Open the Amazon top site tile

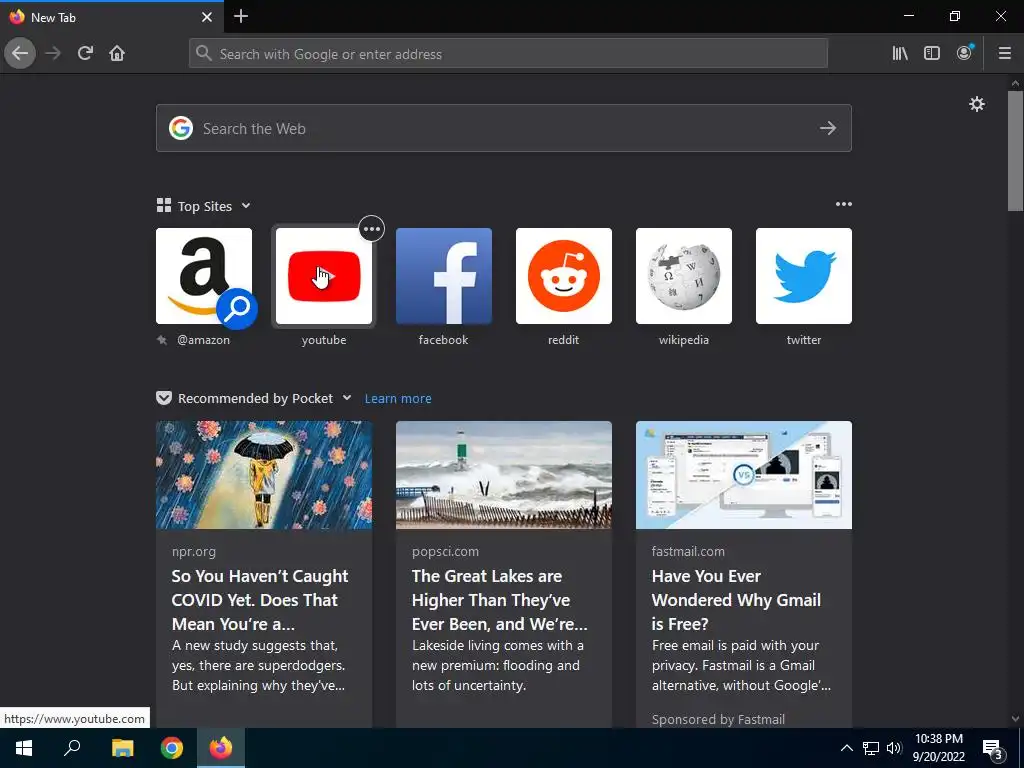pyautogui.click(x=204, y=276)
